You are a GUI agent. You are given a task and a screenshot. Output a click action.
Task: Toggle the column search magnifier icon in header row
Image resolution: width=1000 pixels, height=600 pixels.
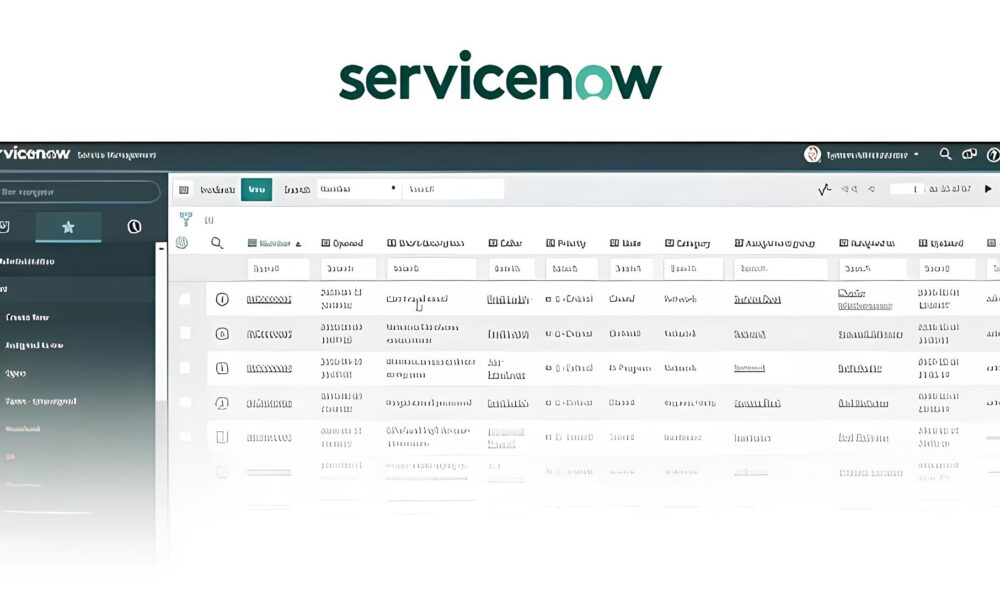click(217, 243)
